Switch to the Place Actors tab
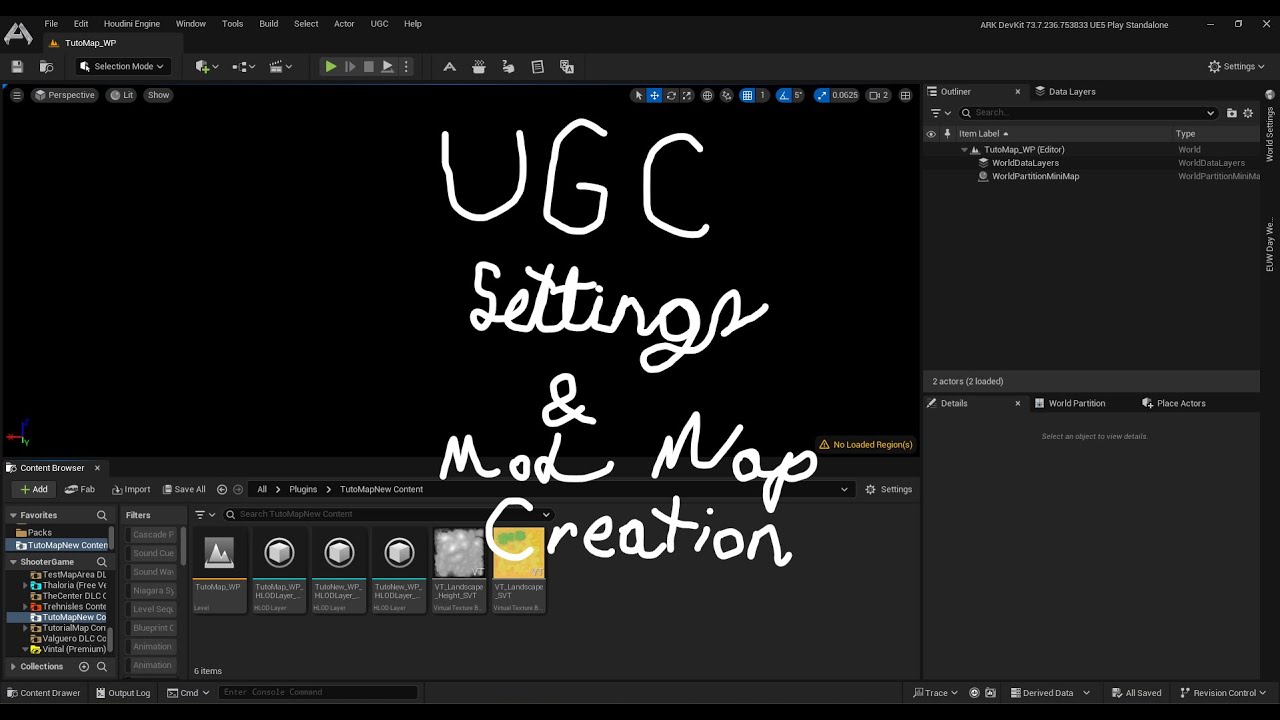 pos(1180,403)
